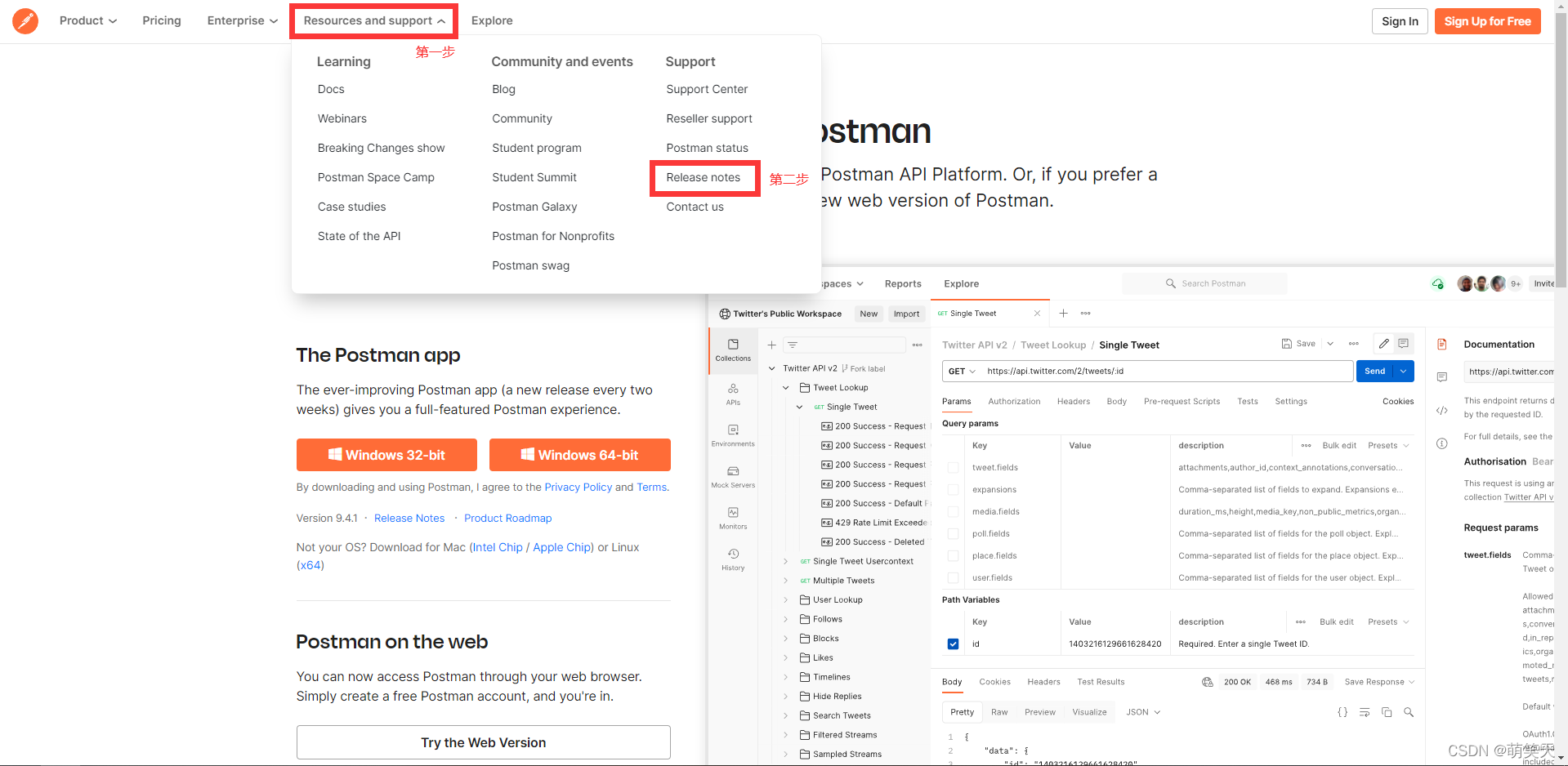Click the new tab plus icon
This screenshot has height=766, width=1568.
pyautogui.click(x=1063, y=314)
